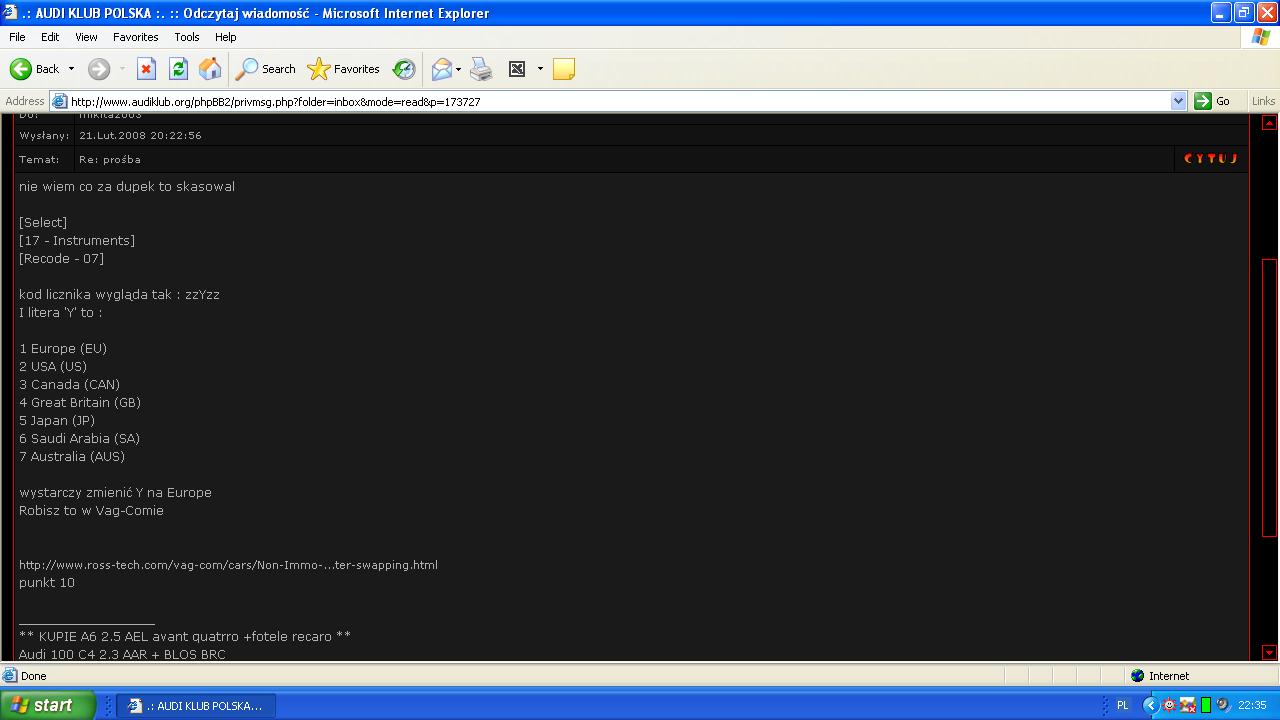Image resolution: width=1280 pixels, height=720 pixels.
Task: Click the red sun smiley tray icon
Action: click(1169, 705)
